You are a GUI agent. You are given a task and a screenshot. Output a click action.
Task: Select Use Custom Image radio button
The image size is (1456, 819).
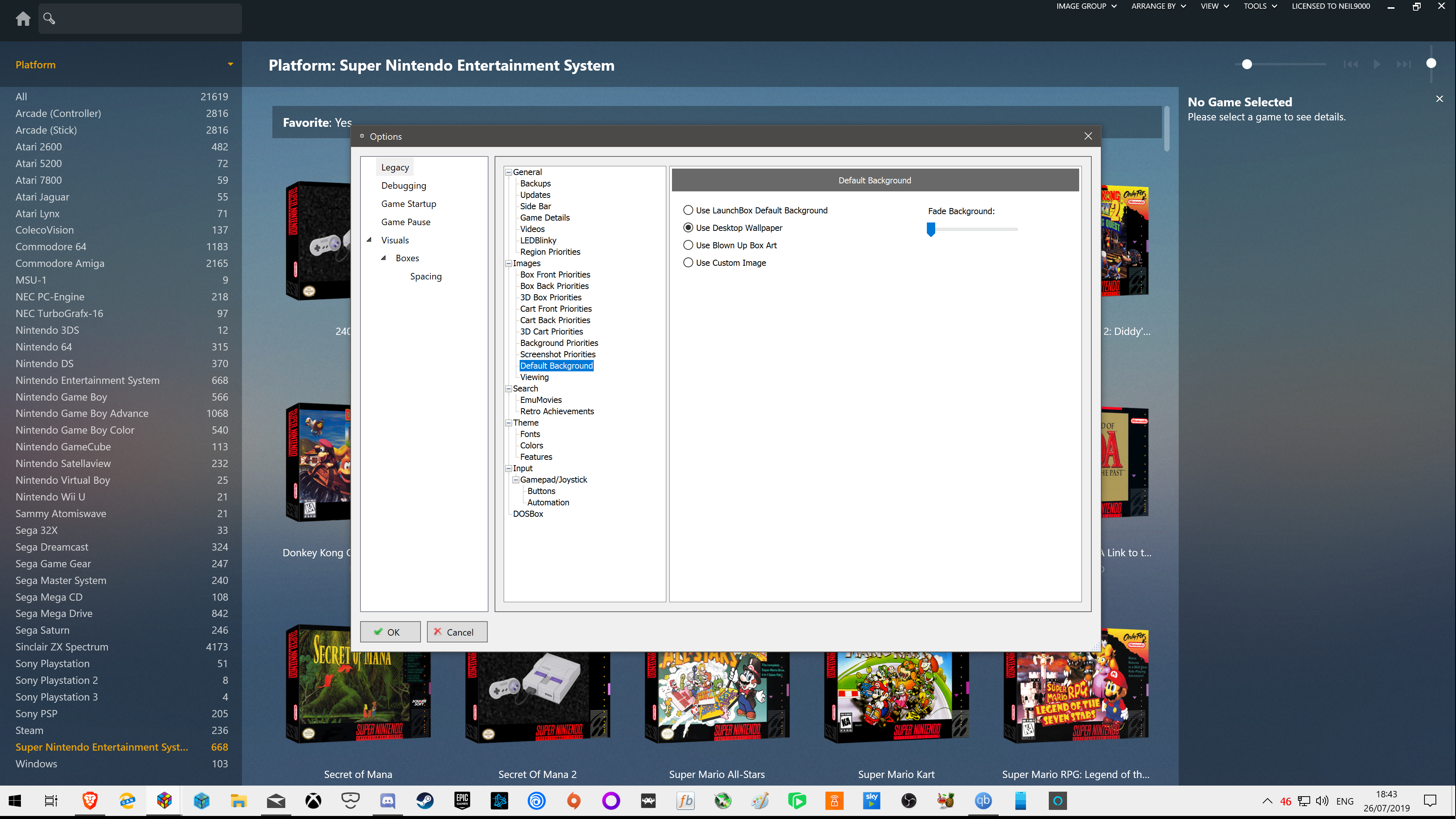point(688,263)
